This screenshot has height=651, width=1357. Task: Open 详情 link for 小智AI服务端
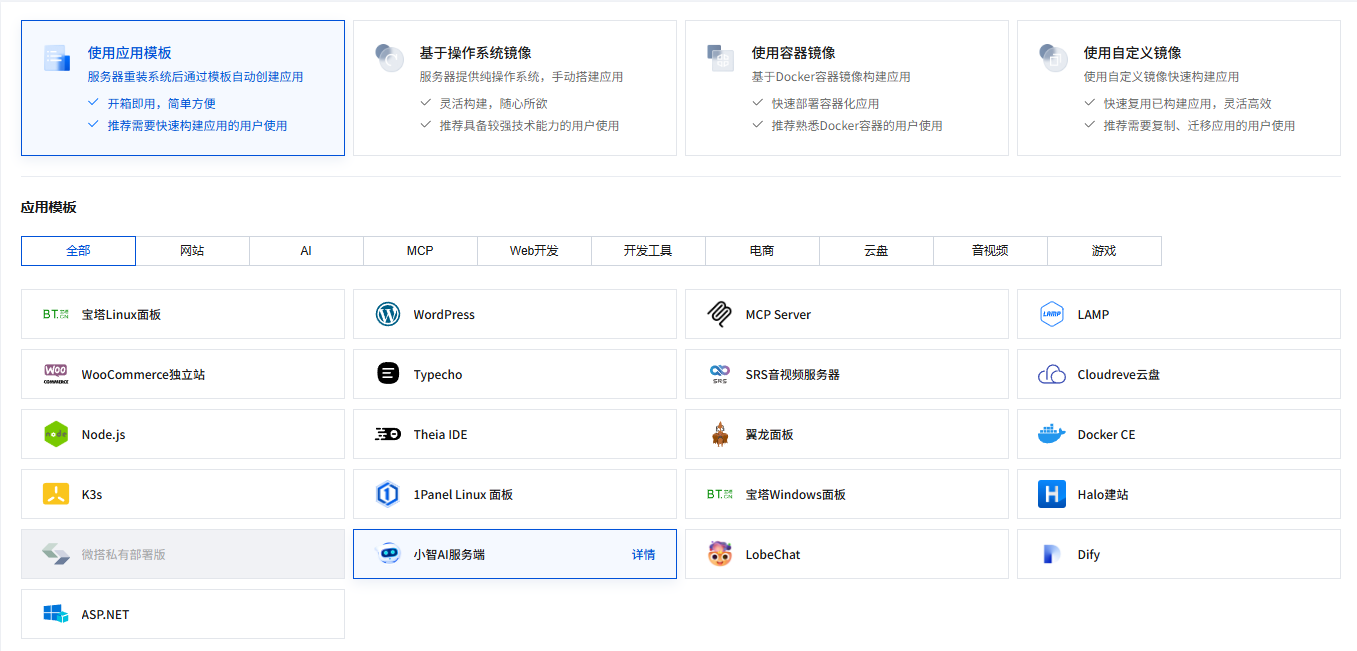tap(643, 554)
